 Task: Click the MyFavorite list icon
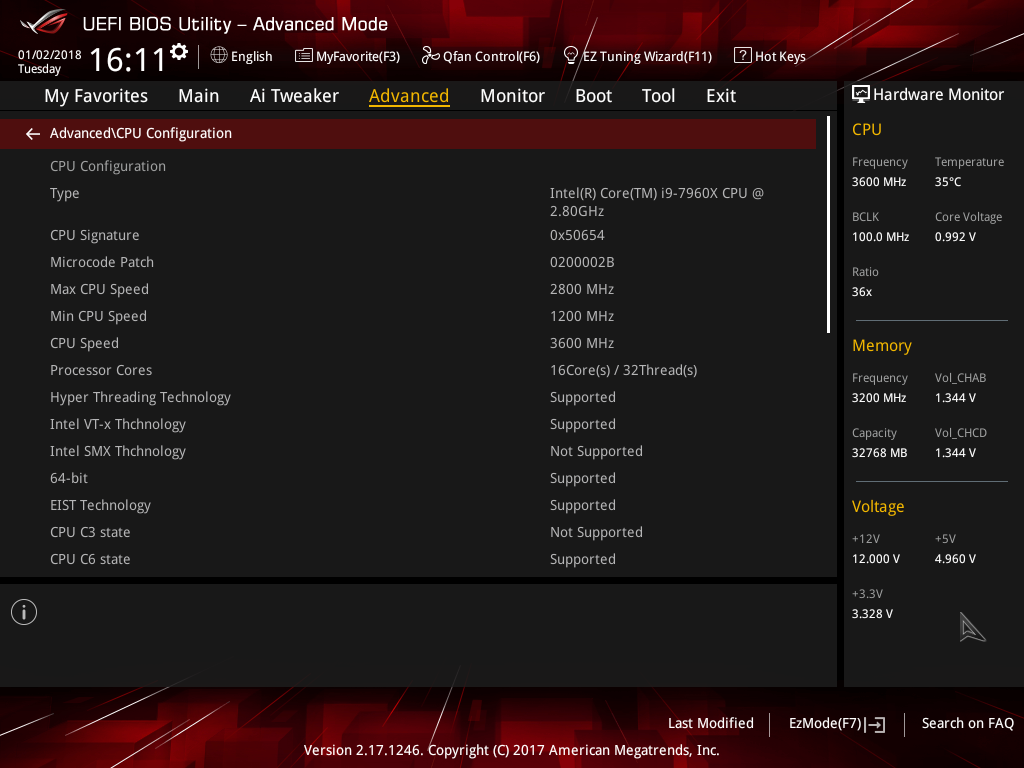pyautogui.click(x=304, y=56)
